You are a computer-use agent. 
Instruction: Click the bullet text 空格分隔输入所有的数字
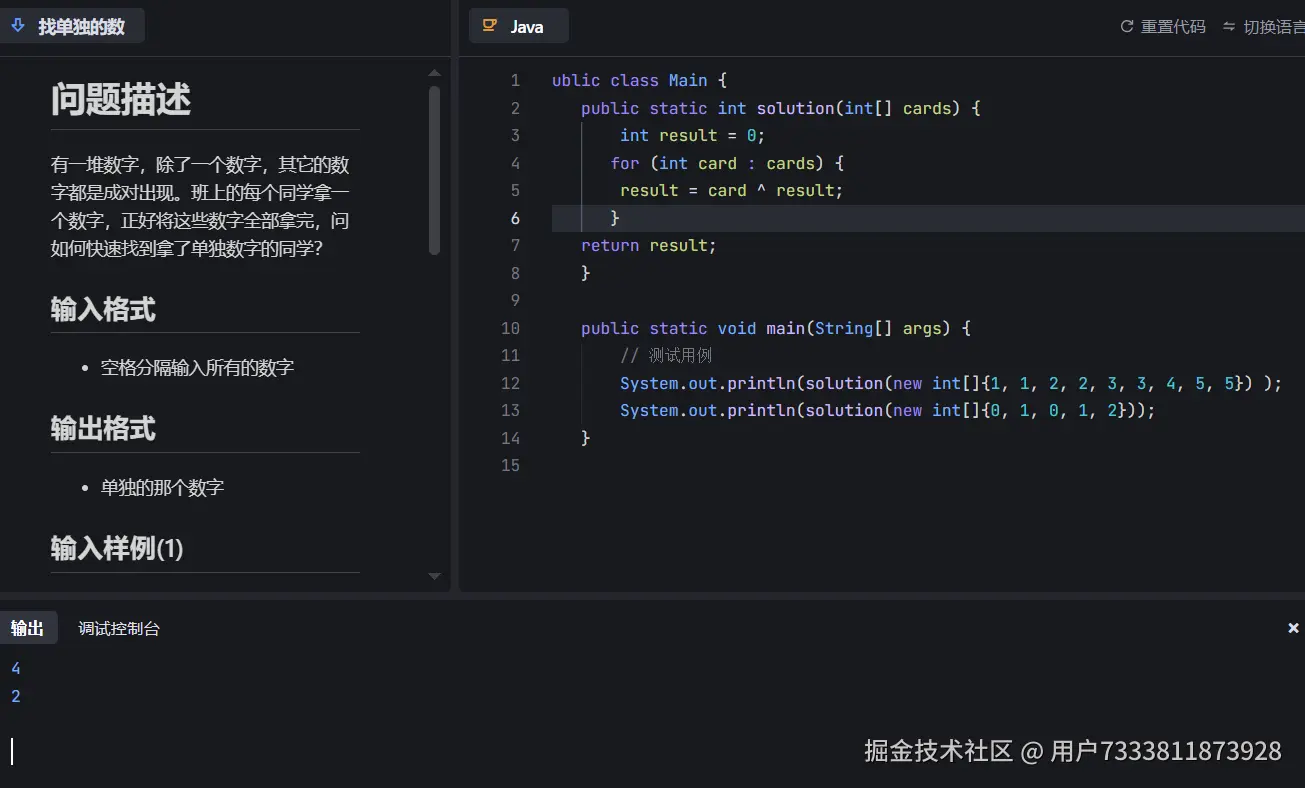tap(197, 368)
